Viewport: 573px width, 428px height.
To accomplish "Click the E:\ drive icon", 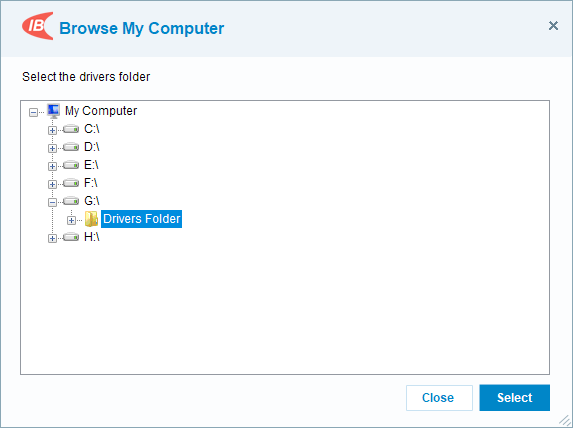I will [71, 165].
